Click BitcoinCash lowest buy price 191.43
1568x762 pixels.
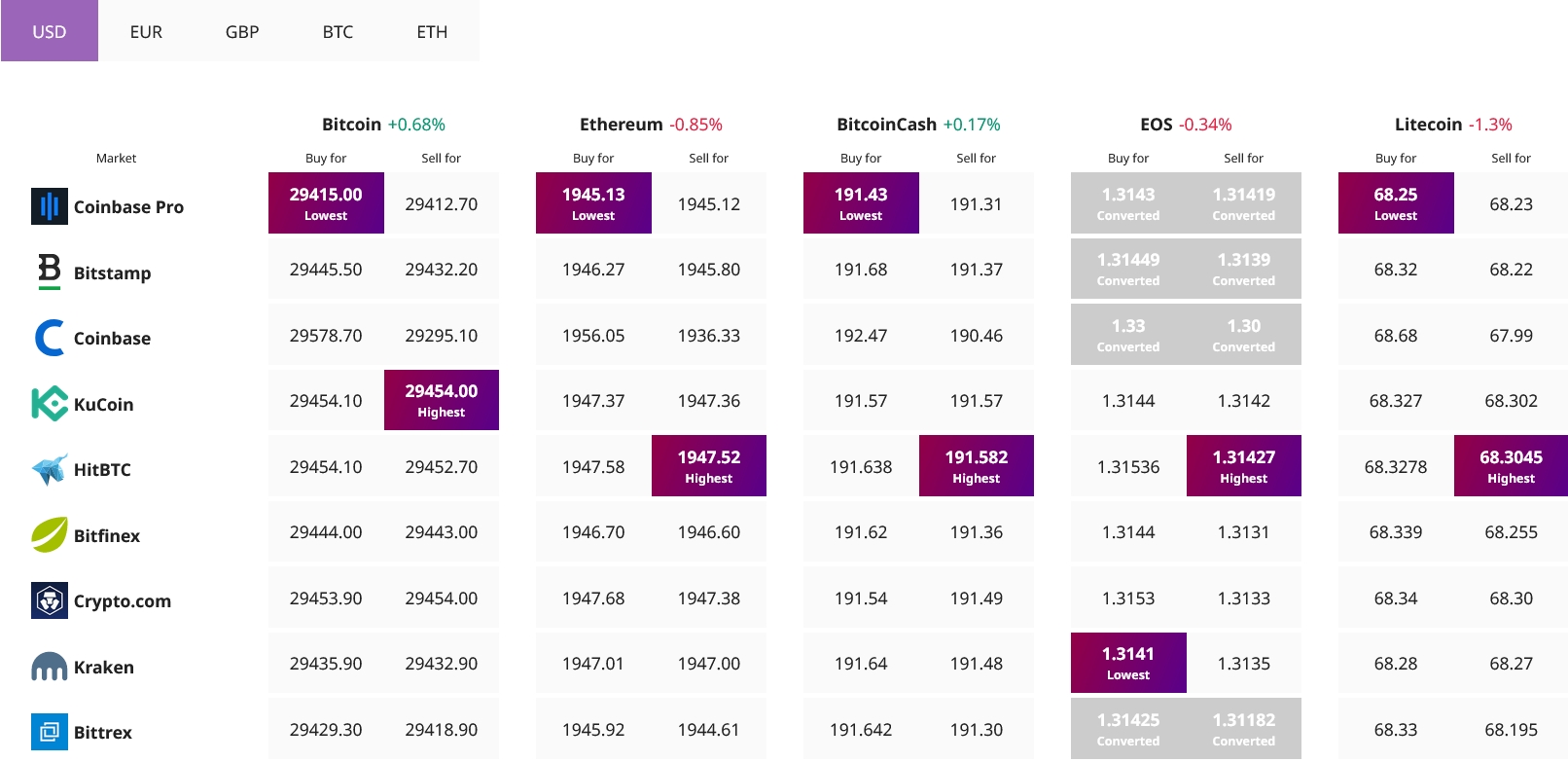tap(861, 203)
